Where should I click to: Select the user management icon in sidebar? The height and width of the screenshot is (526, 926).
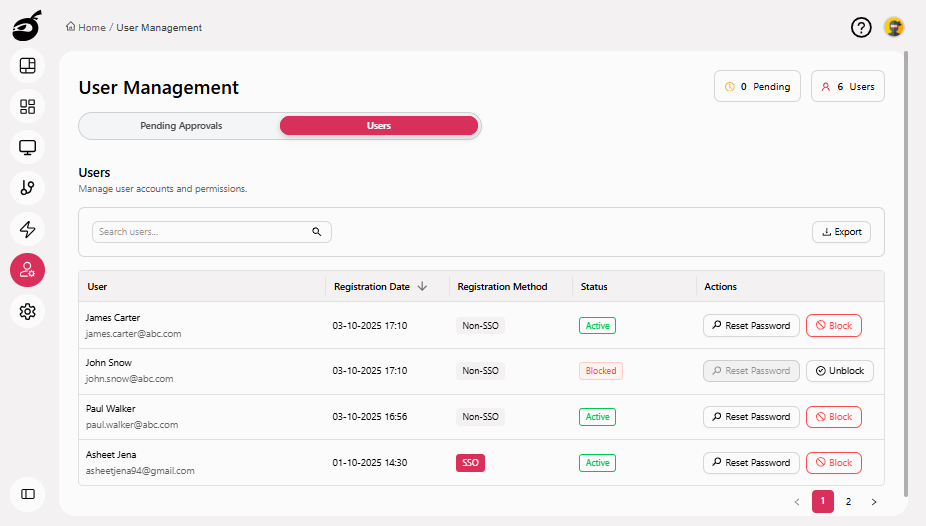(x=27, y=270)
